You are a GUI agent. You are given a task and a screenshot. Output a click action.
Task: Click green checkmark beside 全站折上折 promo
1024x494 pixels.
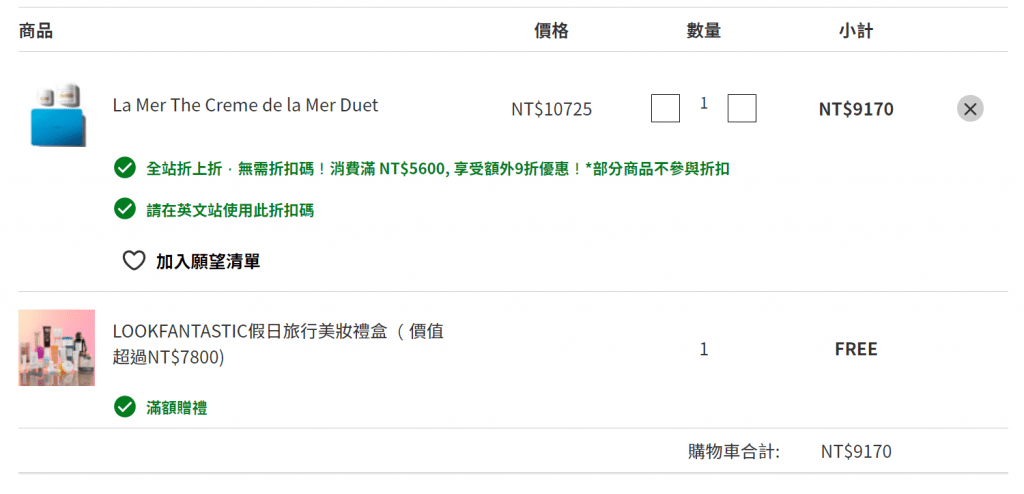coord(125,168)
